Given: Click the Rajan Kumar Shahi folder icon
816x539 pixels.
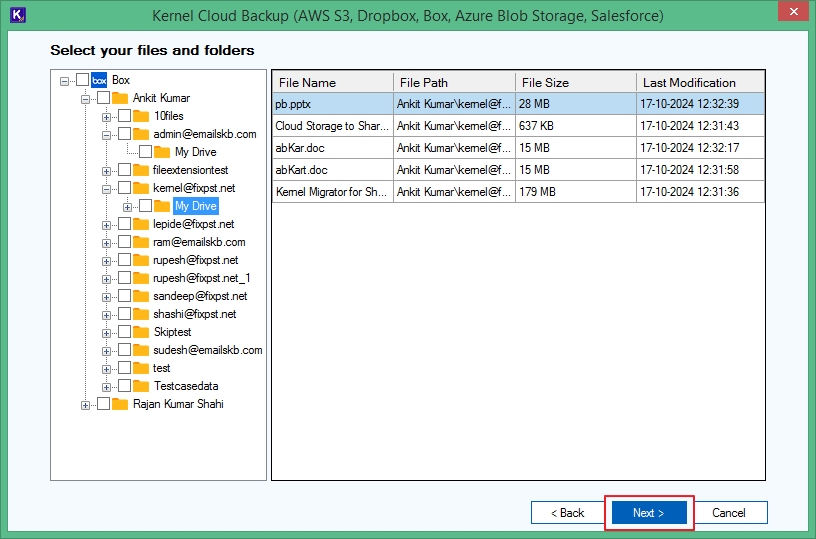Looking at the screenshot, I should coord(120,404).
